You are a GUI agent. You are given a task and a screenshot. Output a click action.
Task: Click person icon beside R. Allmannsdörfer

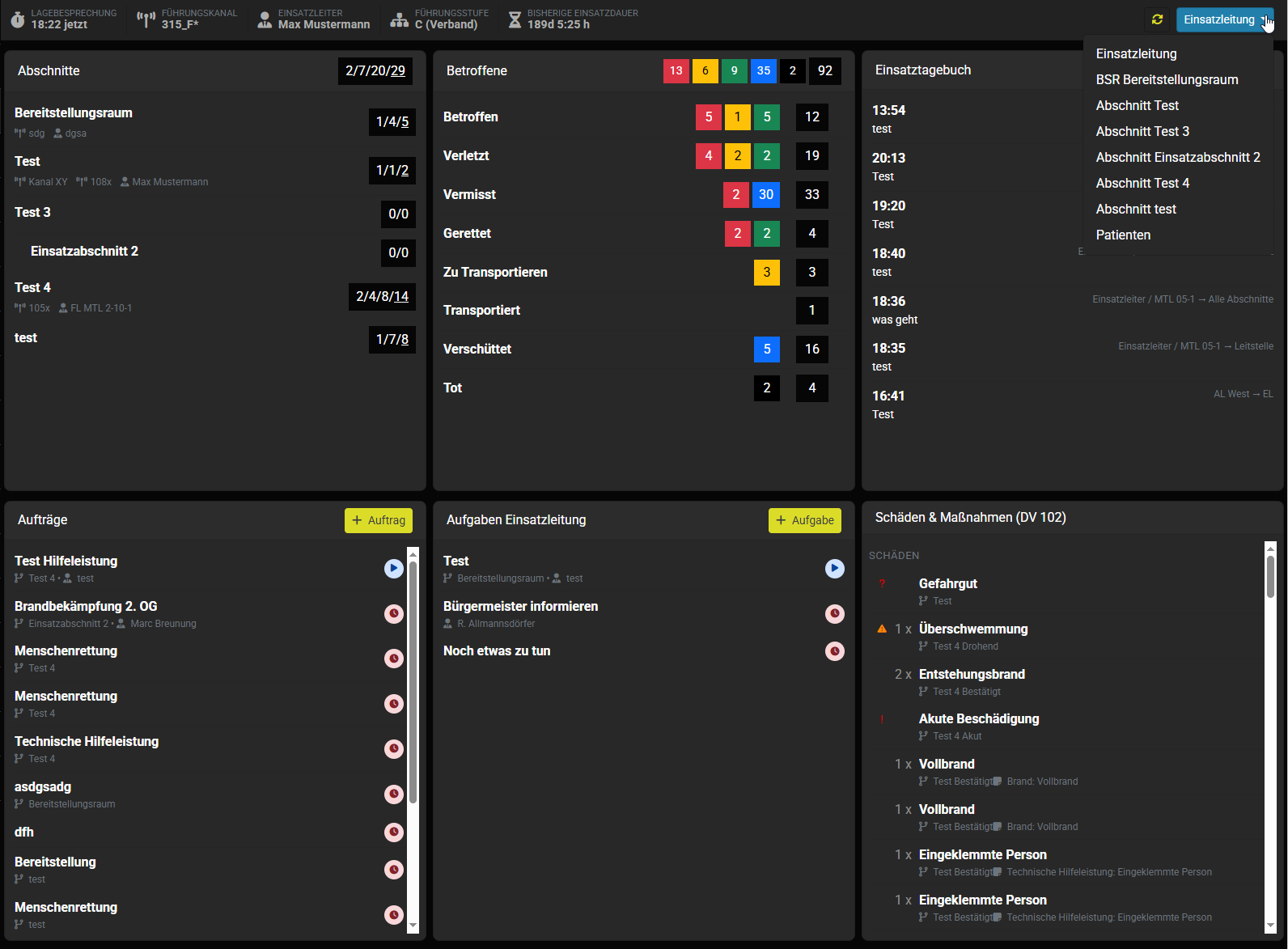448,624
